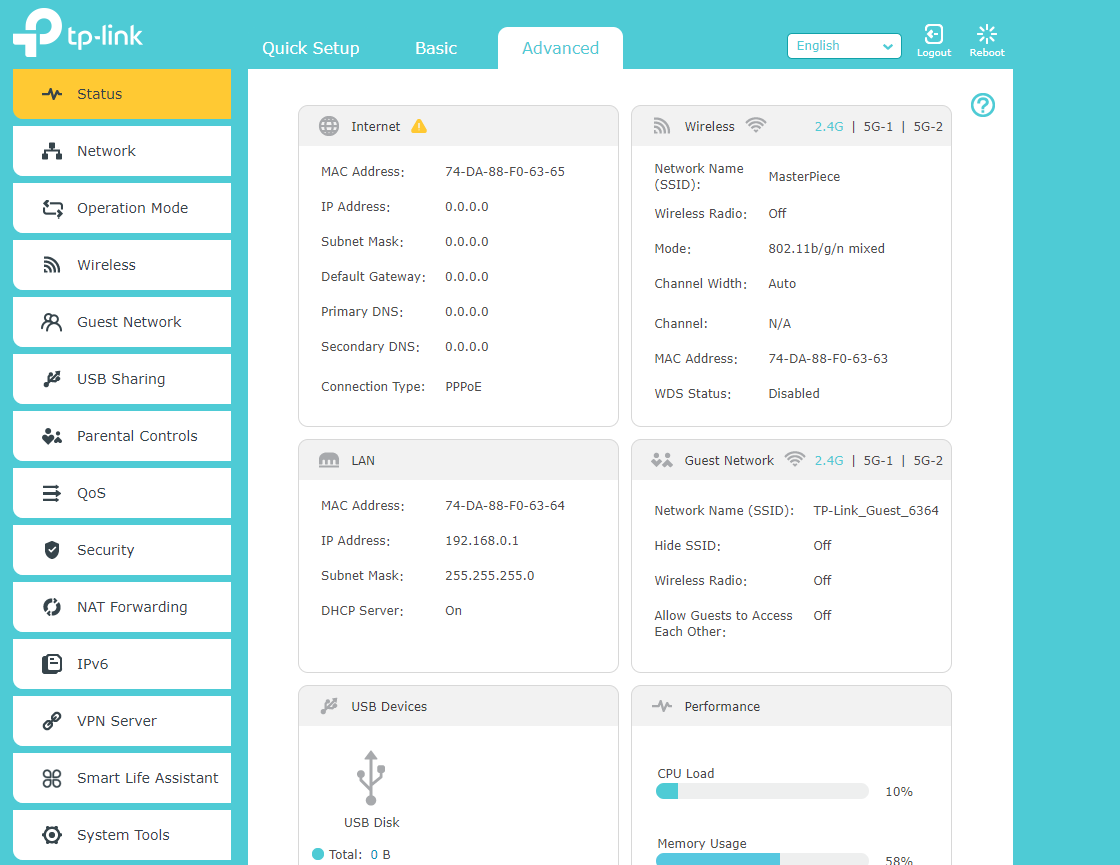Switch to the Quick Setup tab
Viewport: 1120px width, 865px height.
[x=311, y=48]
